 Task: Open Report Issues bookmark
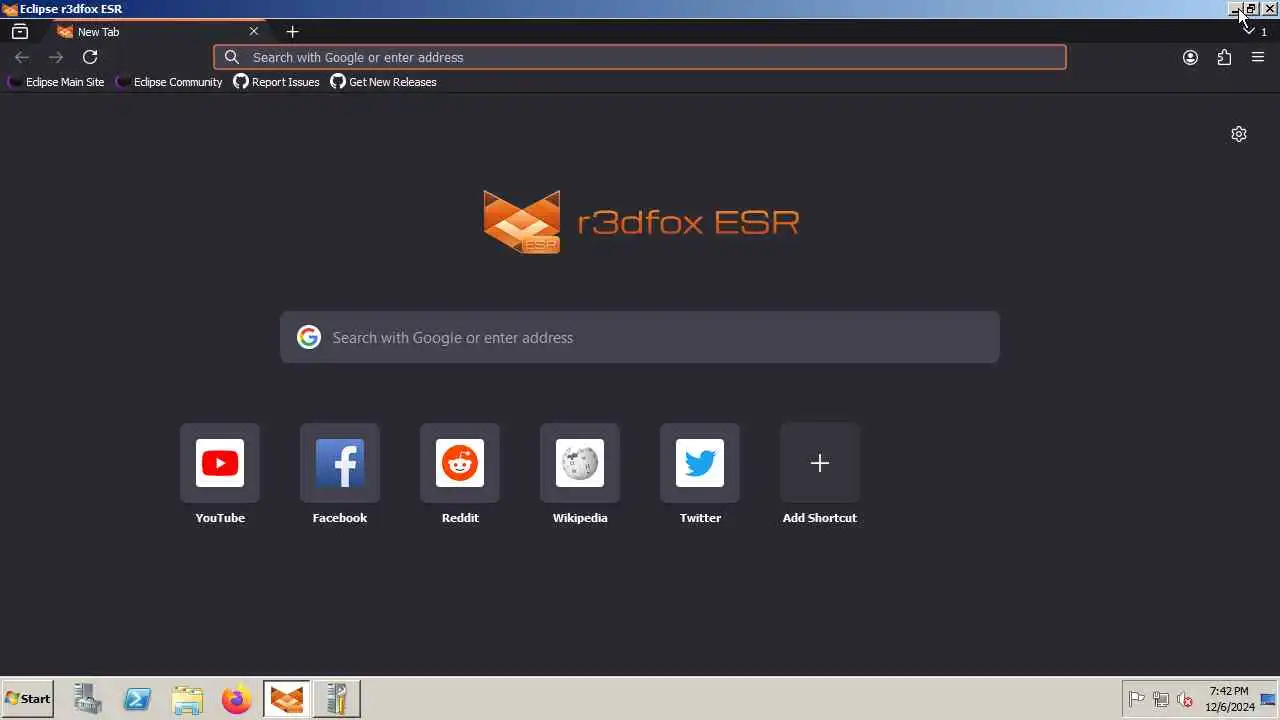point(277,82)
